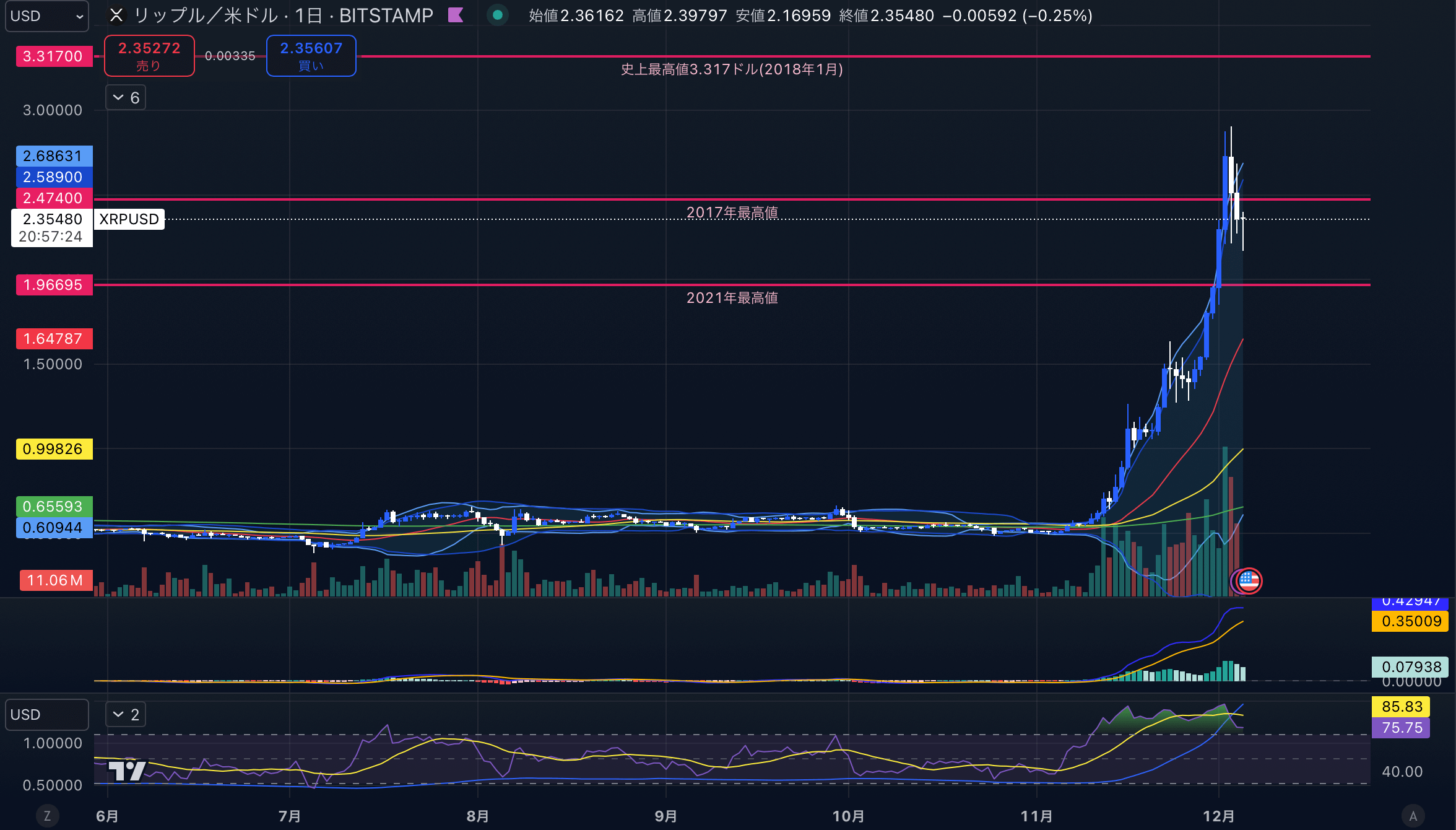The height and width of the screenshot is (830, 1456).
Task: Click the Z timezone button
Action: pos(47,816)
